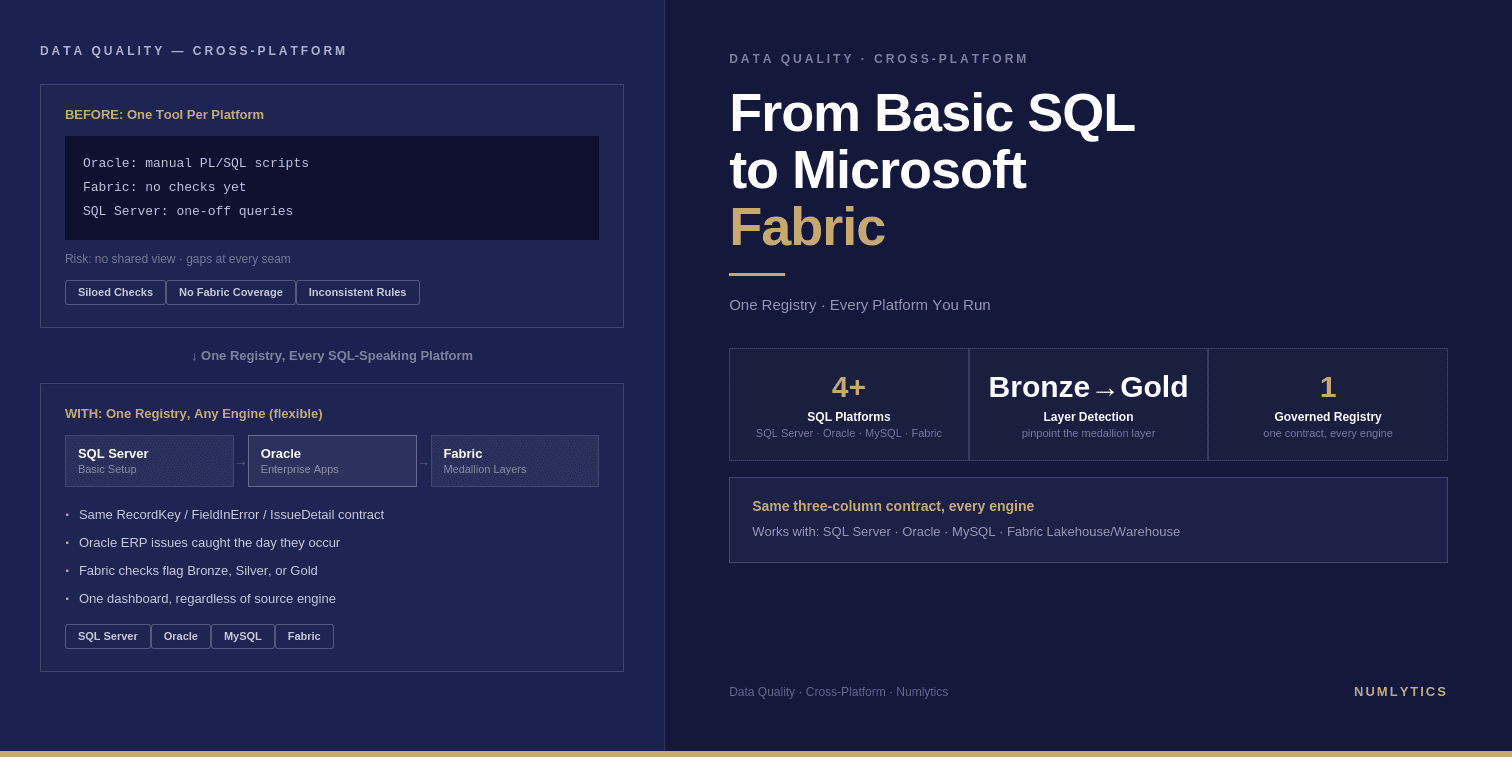
Task: Click the No Fabric Coverage tag
Action: [x=231, y=292]
